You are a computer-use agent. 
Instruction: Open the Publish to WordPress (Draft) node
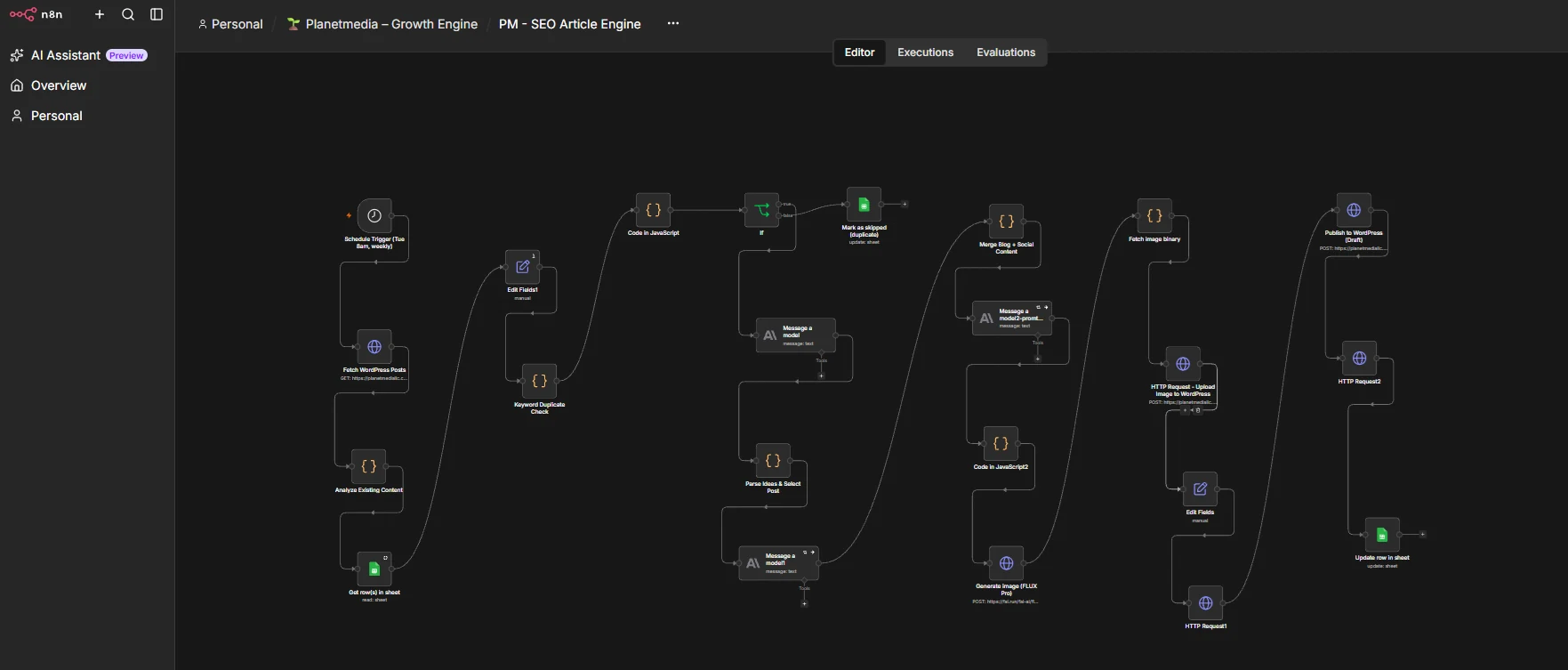tap(1354, 211)
